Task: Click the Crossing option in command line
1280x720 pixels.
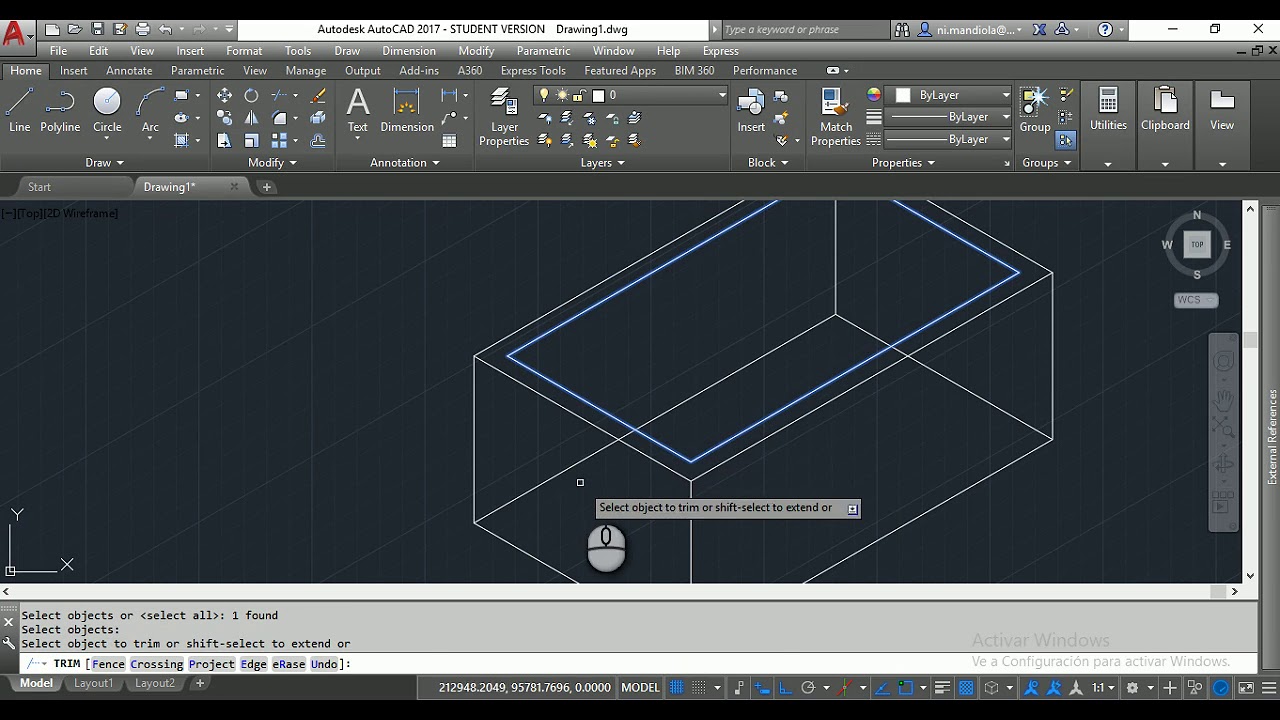Action: point(156,664)
